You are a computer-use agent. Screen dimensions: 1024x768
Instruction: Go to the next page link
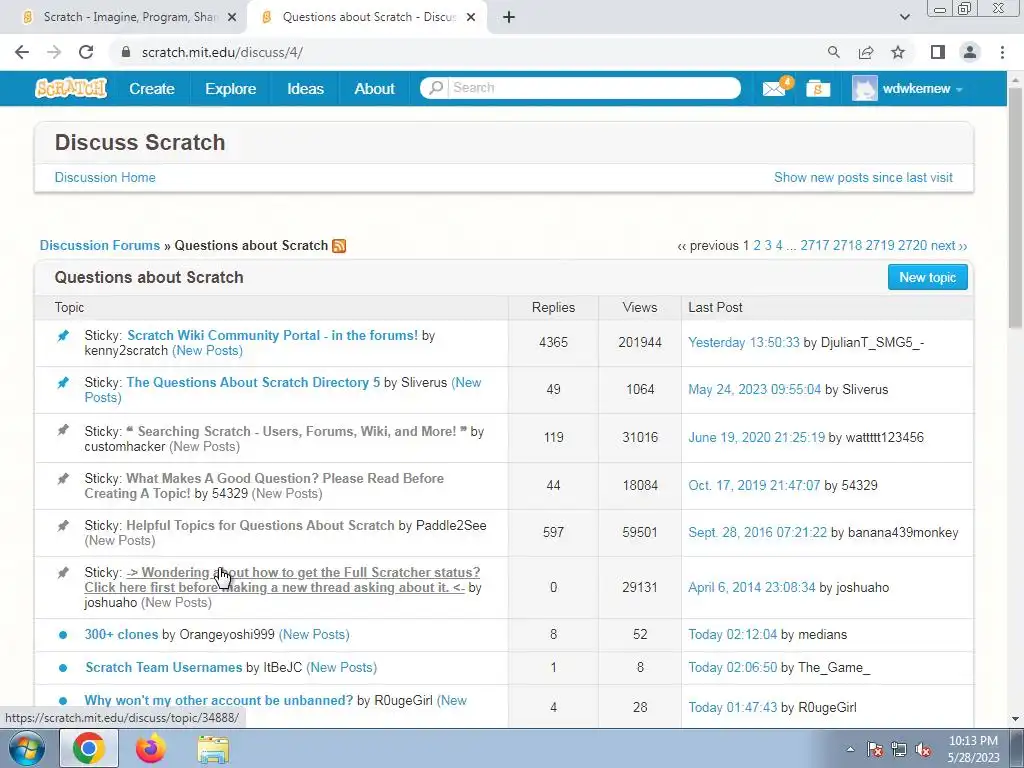tap(949, 246)
